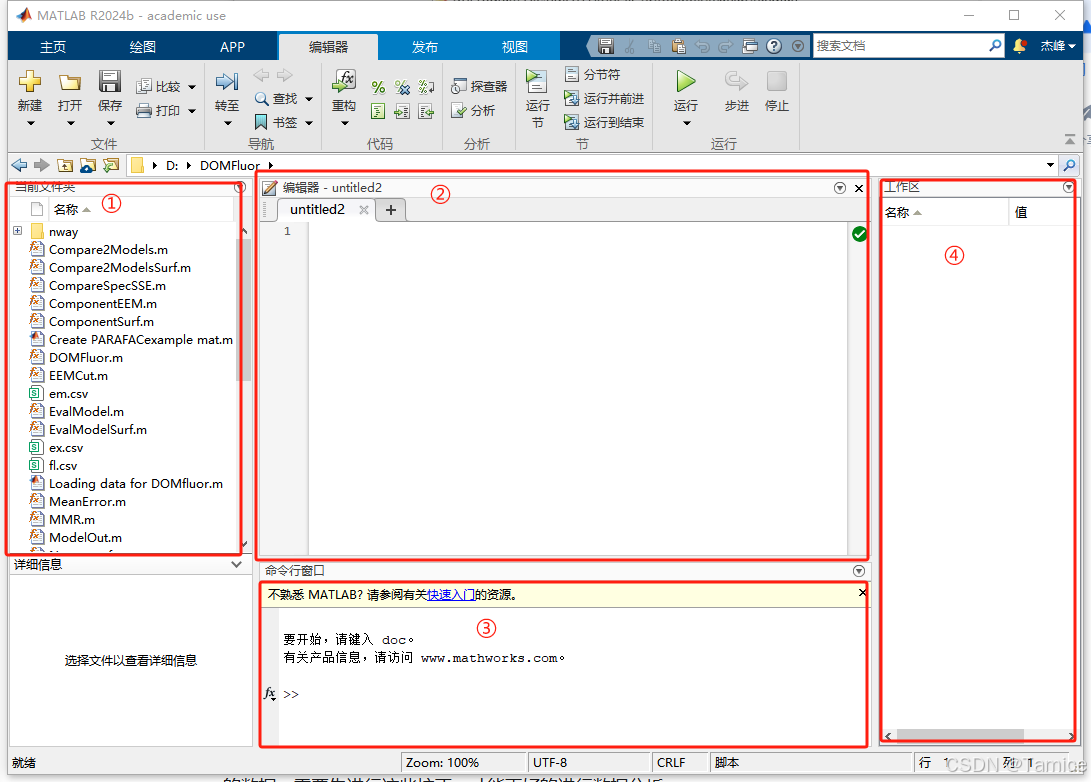The width and height of the screenshot is (1091, 782).
Task: Click the increase indent icon
Action: click(402, 111)
